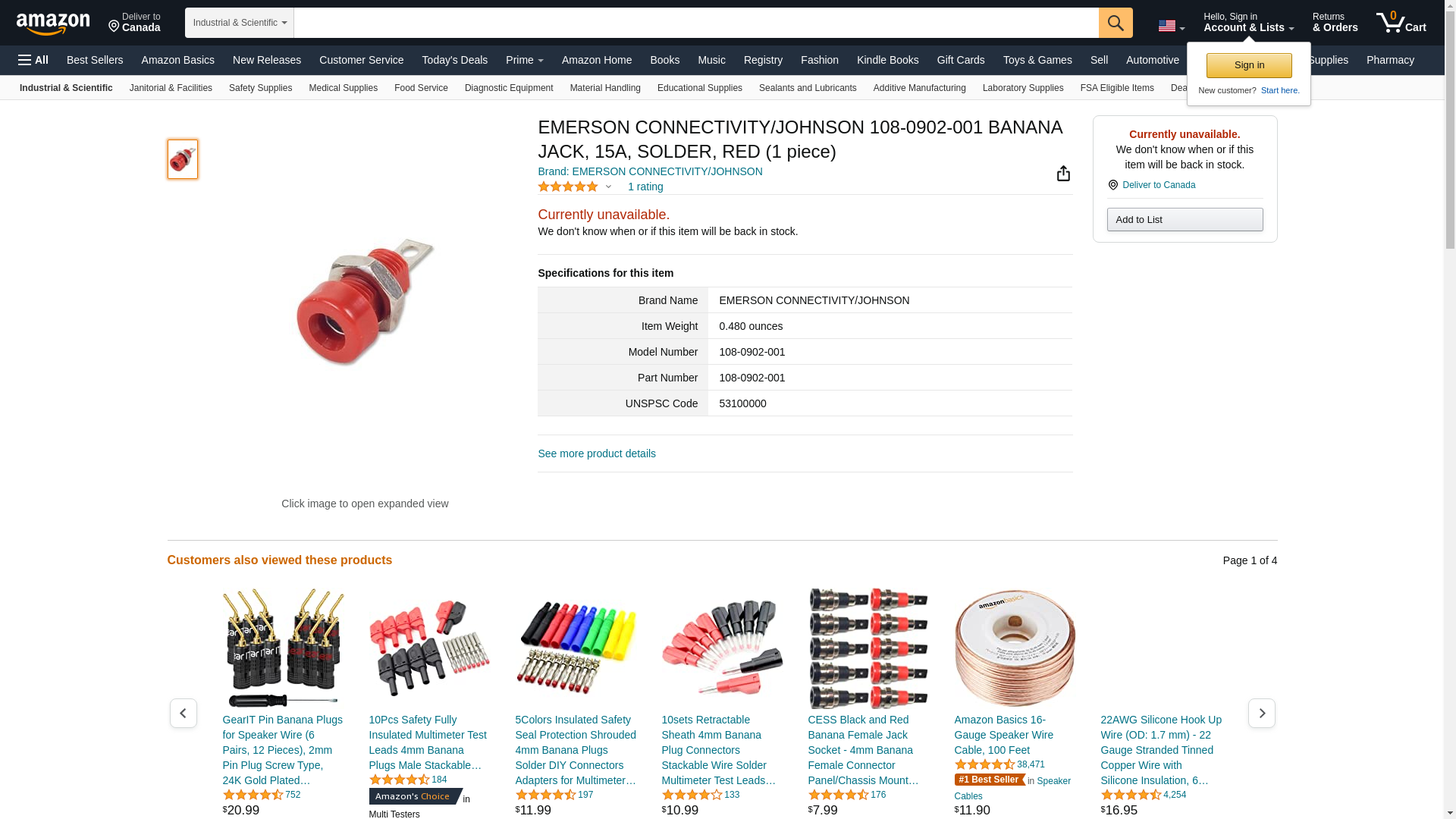Open the Amazon Basics Speaker Wire product image

tap(1015, 648)
